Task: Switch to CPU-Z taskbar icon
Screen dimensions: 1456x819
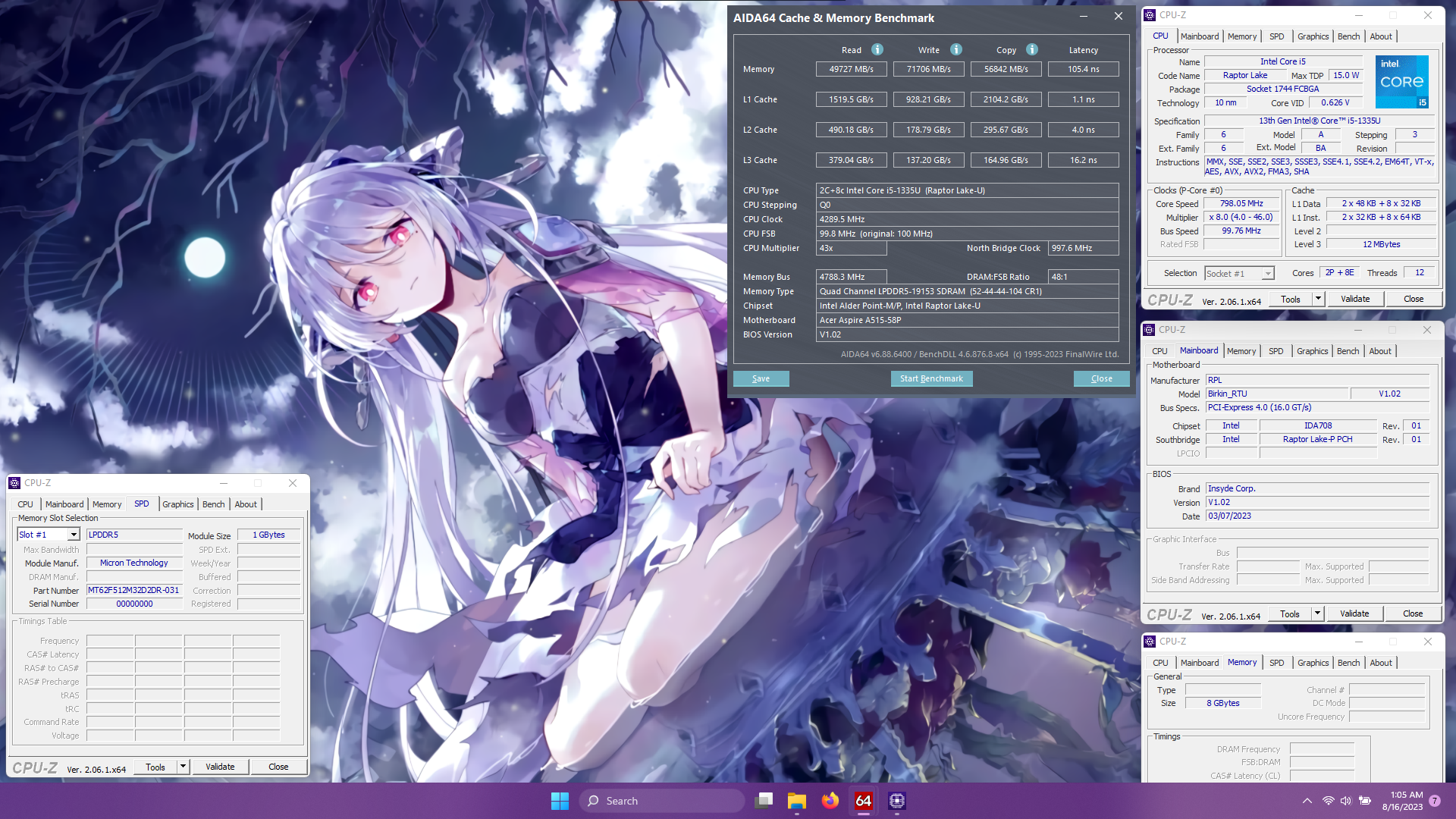Action: (897, 801)
